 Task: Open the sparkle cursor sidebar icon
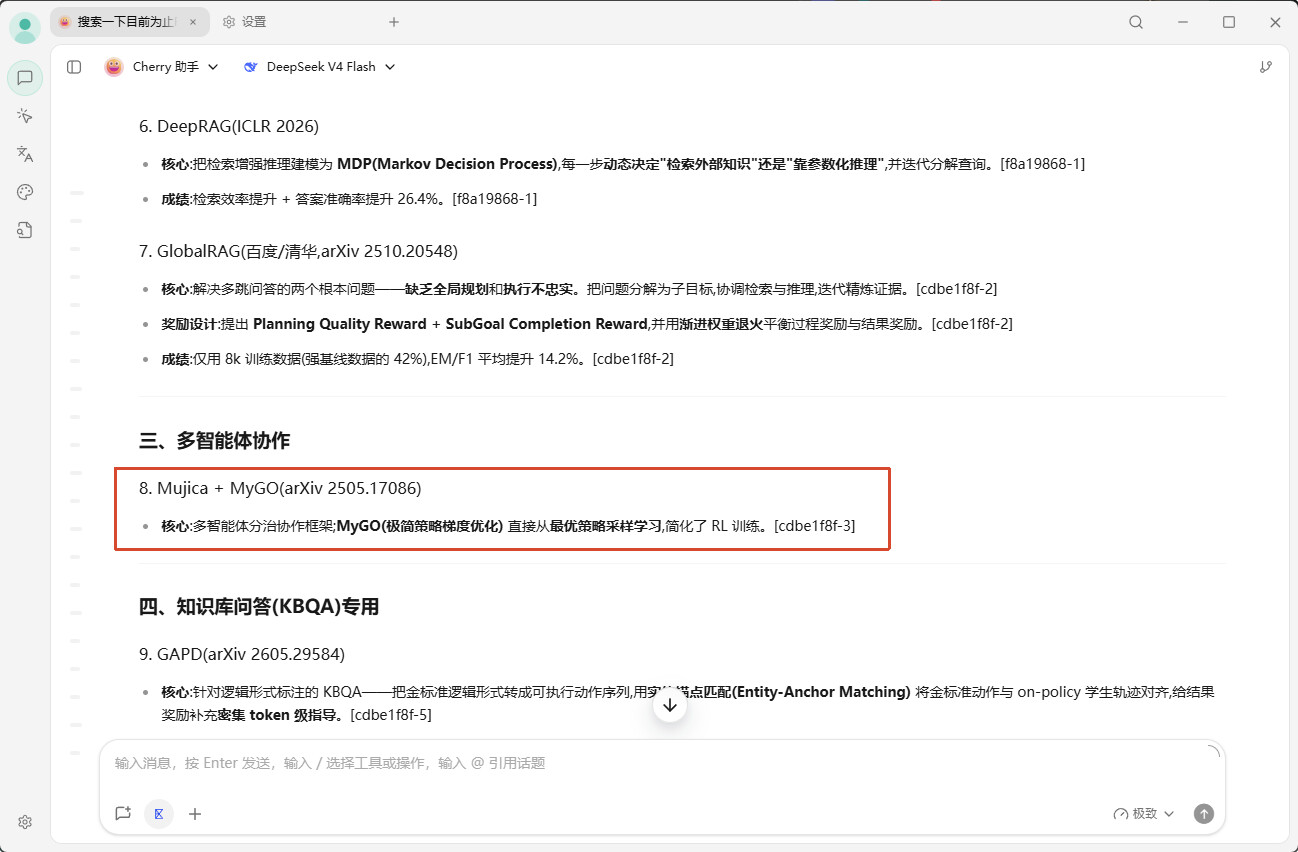click(x=25, y=116)
